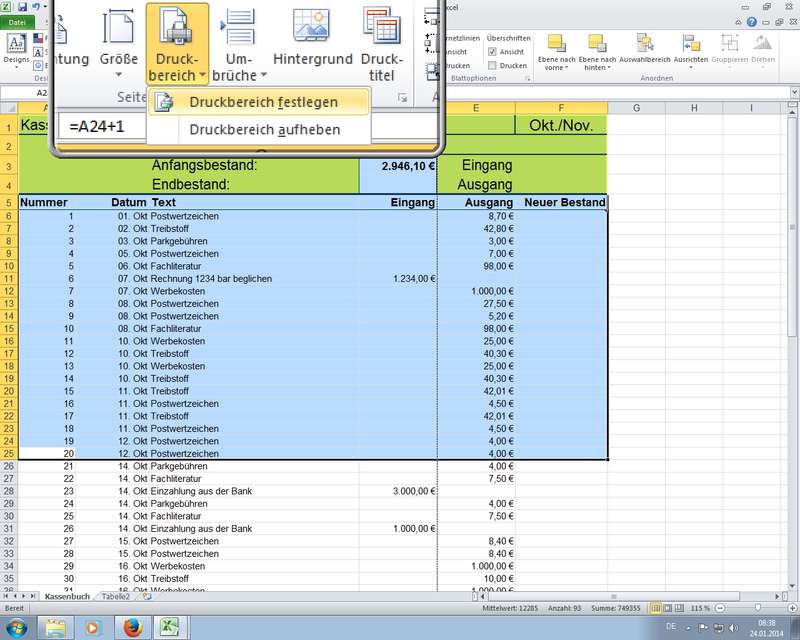800x640 pixels.
Task: Enable Überschriften 'Drucken' checkbox
Action: 492,66
